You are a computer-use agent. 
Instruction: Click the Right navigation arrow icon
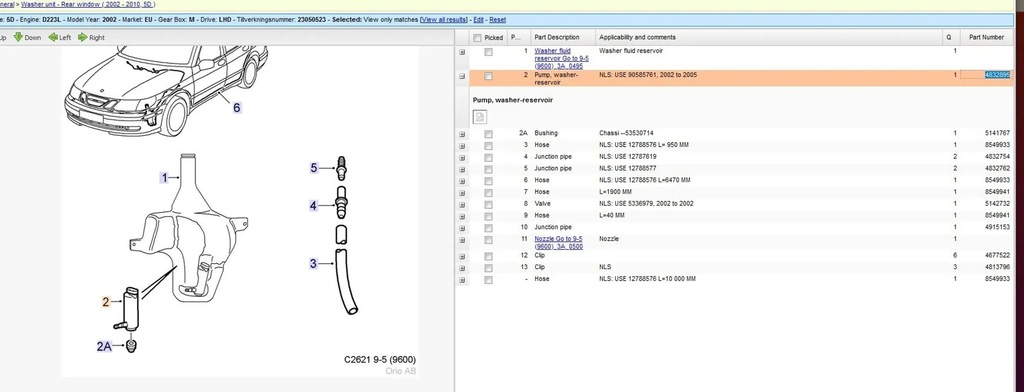pyautogui.click(x=83, y=37)
